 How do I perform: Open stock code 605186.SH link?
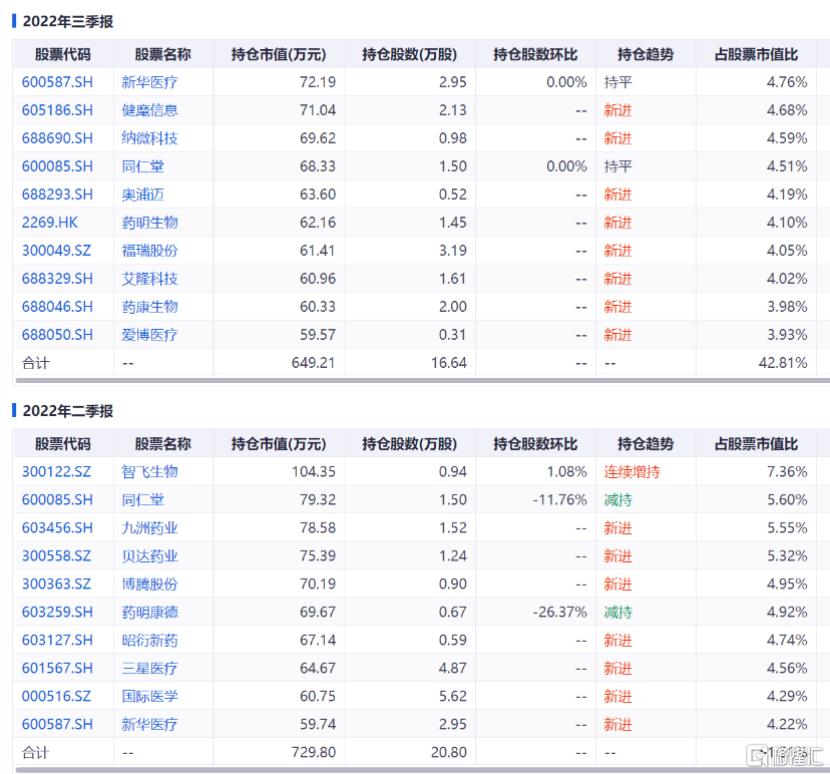(57, 110)
